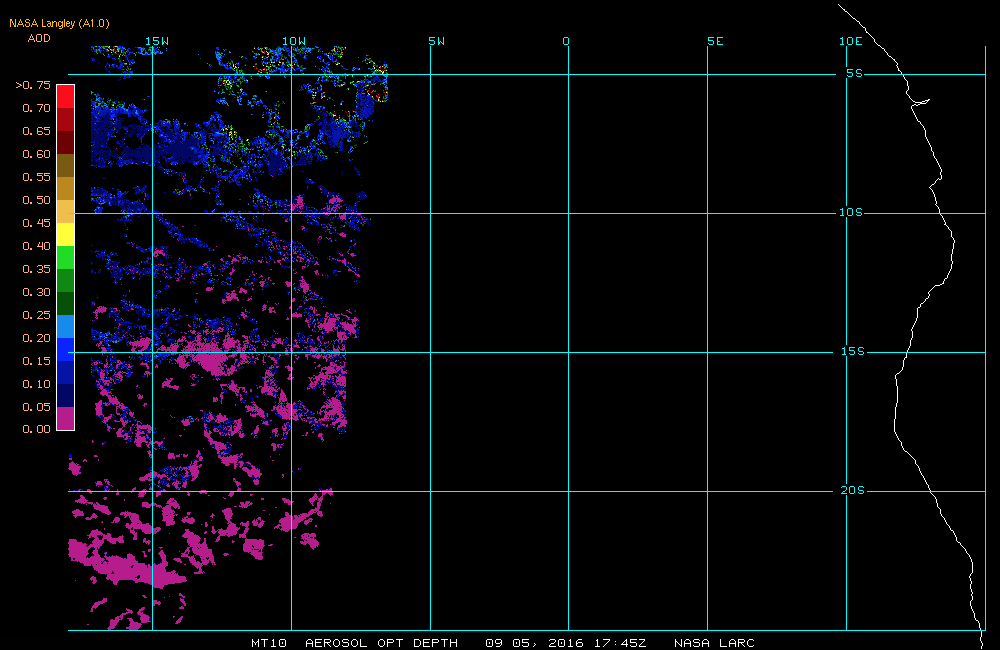The height and width of the screenshot is (650, 1000).
Task: Click the ">0.75" legend value
Action: coord(33,85)
